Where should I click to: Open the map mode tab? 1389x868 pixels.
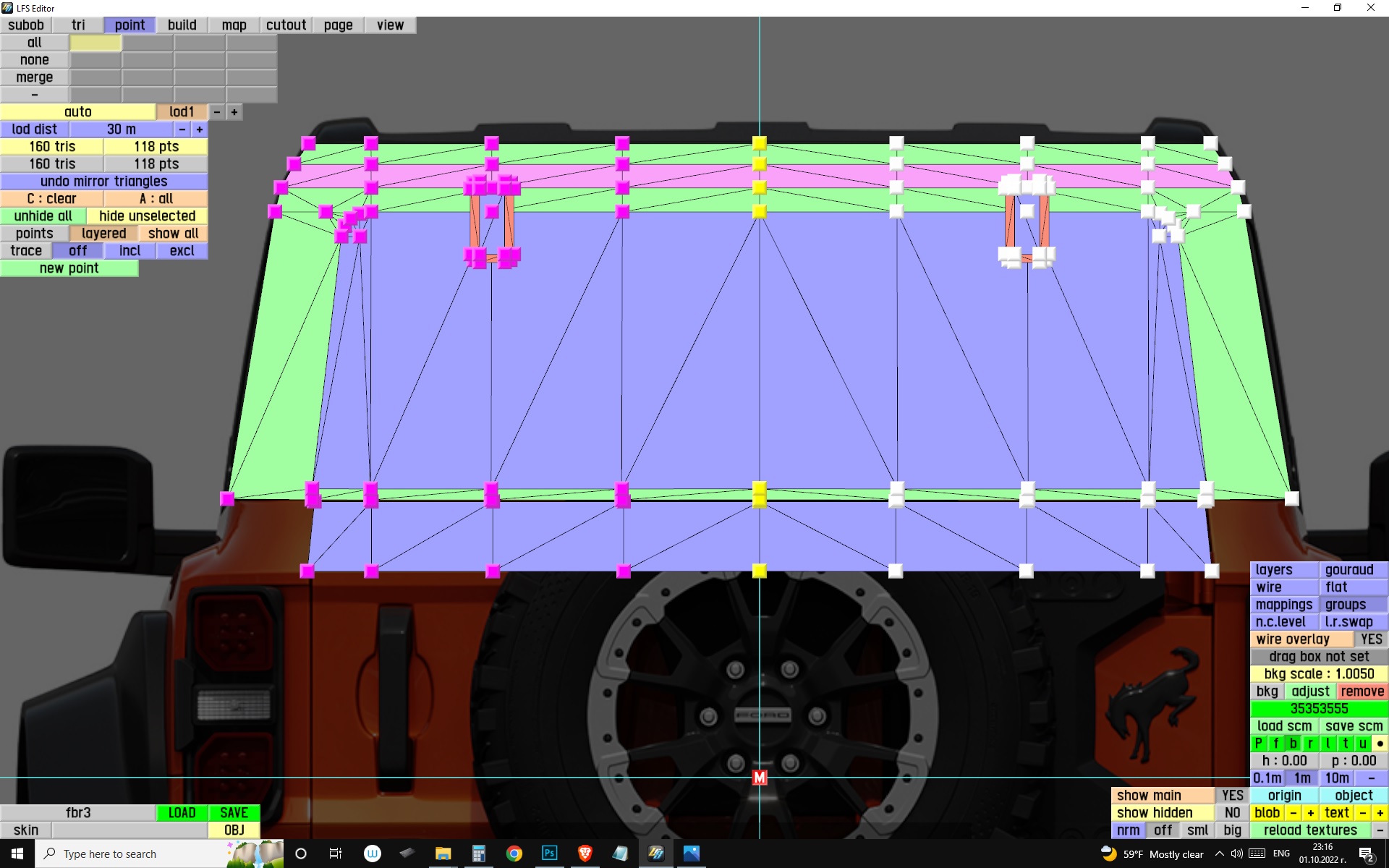[234, 25]
